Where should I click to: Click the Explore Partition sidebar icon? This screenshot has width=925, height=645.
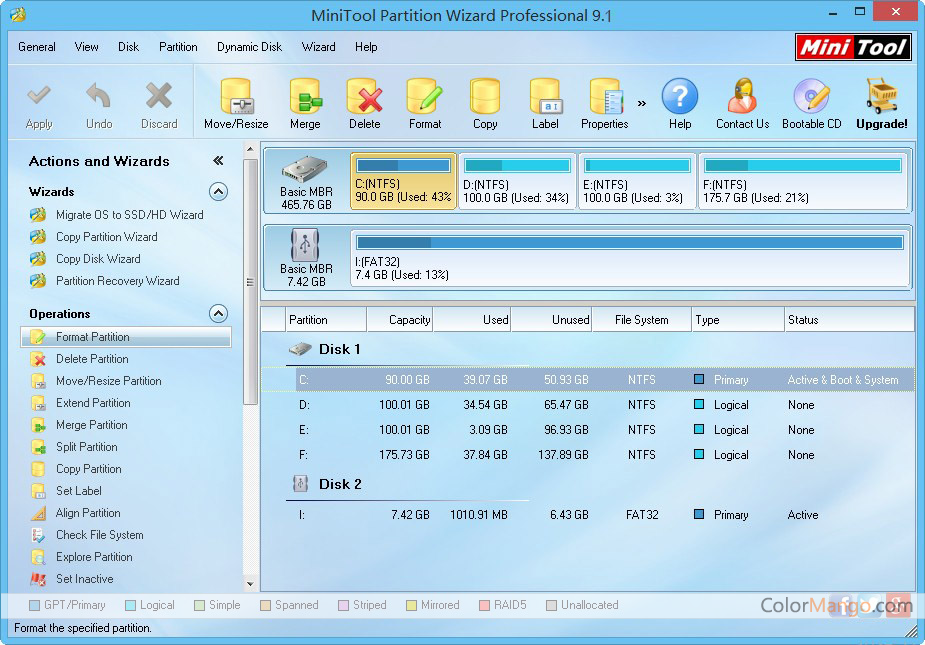[38, 556]
